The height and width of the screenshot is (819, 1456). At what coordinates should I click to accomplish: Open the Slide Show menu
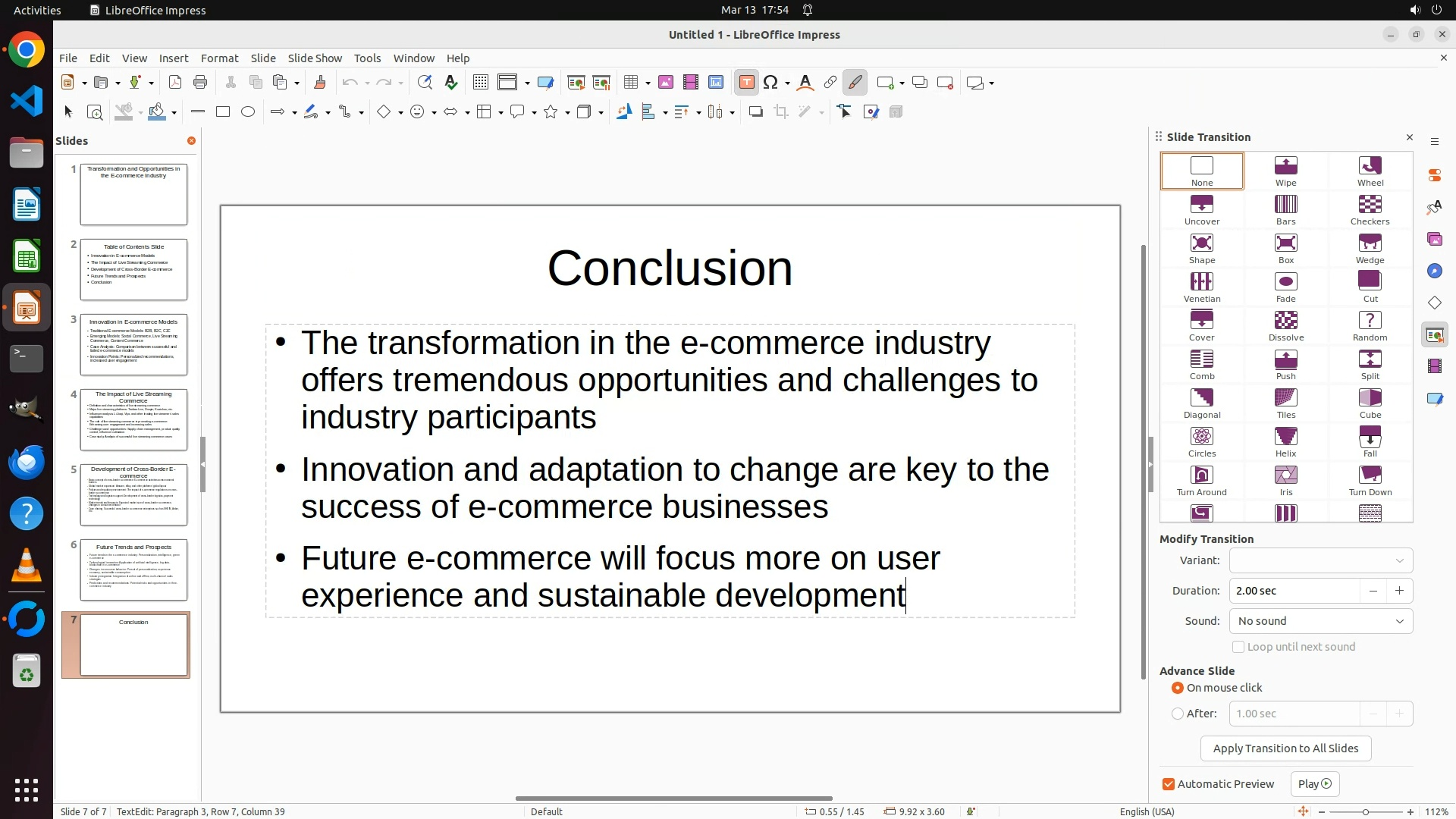click(315, 58)
